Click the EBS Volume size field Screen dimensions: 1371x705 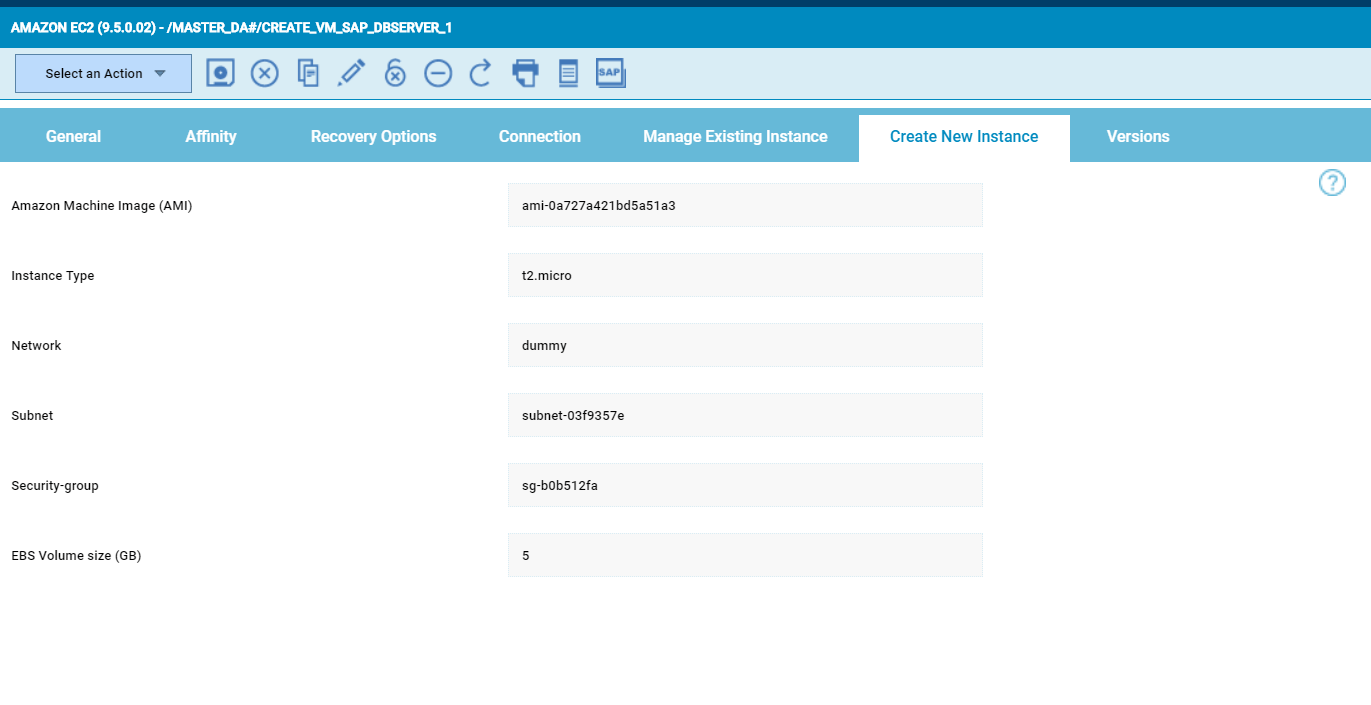tap(745, 555)
